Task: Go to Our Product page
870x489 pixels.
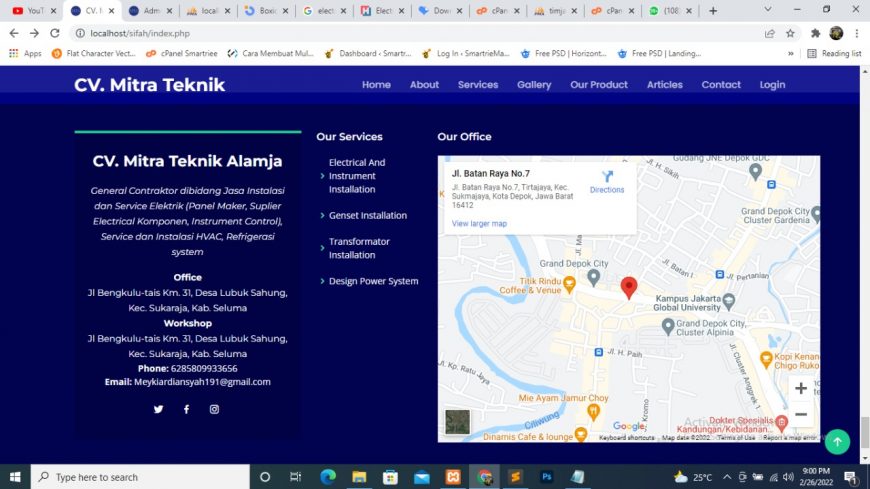Action: click(x=599, y=85)
